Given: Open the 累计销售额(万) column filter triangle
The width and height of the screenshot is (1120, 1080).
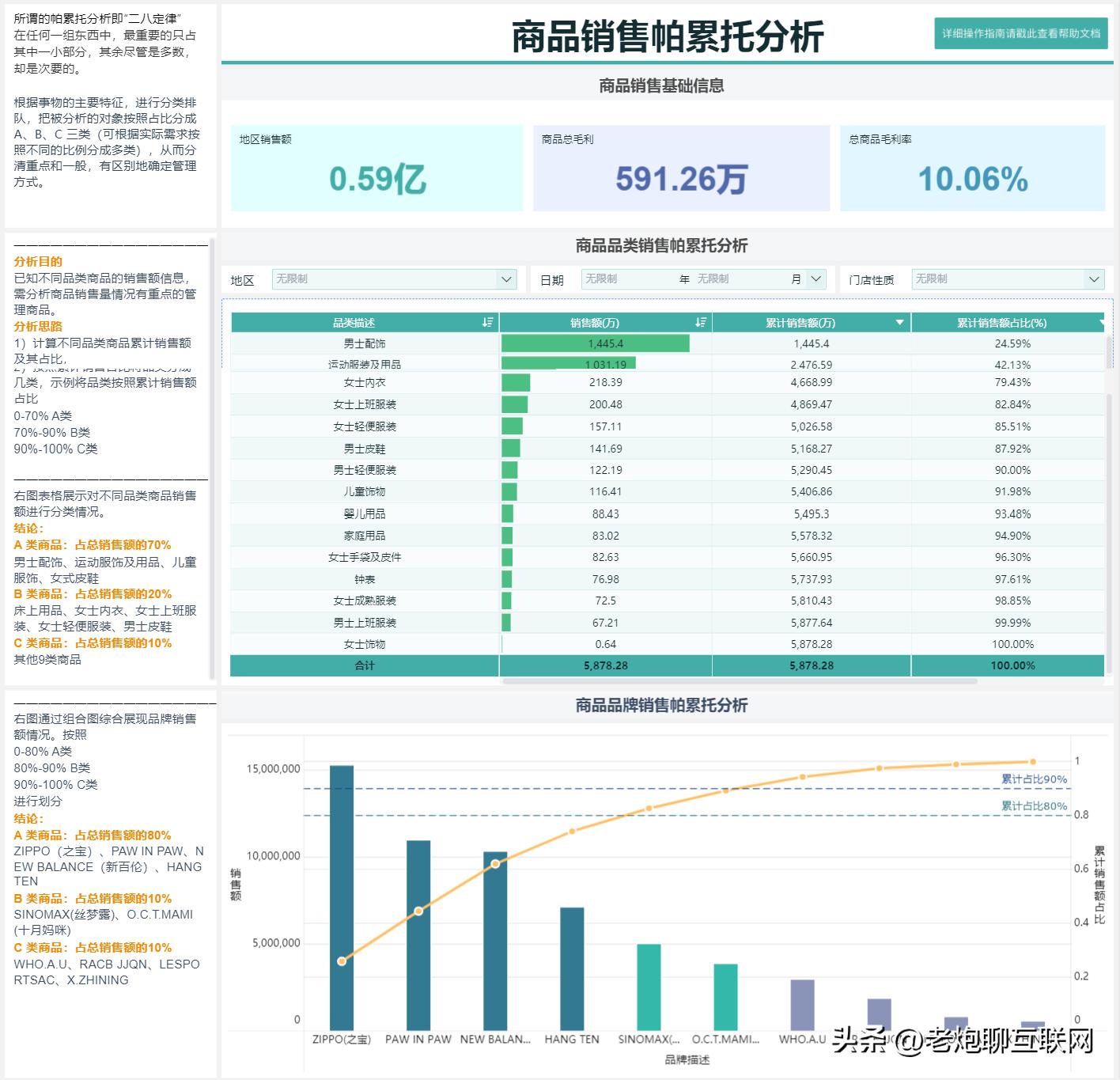Looking at the screenshot, I should click(x=899, y=322).
